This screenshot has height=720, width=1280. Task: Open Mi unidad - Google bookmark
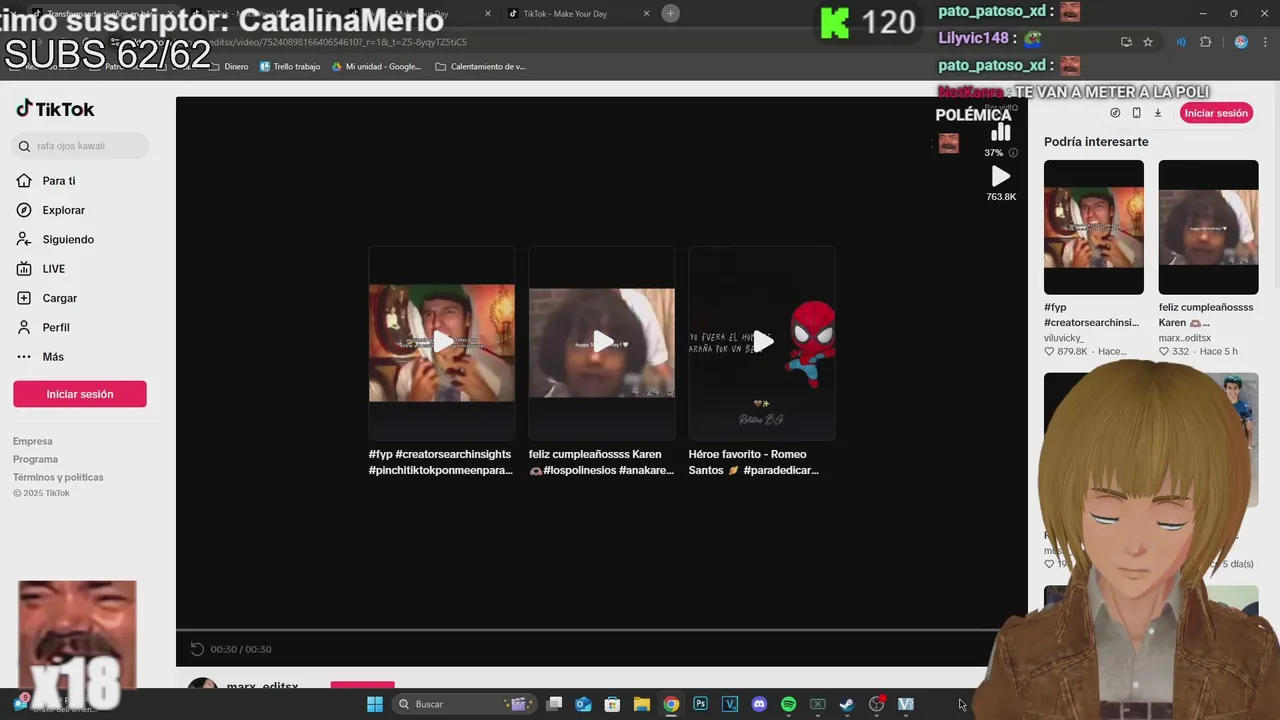(x=376, y=67)
